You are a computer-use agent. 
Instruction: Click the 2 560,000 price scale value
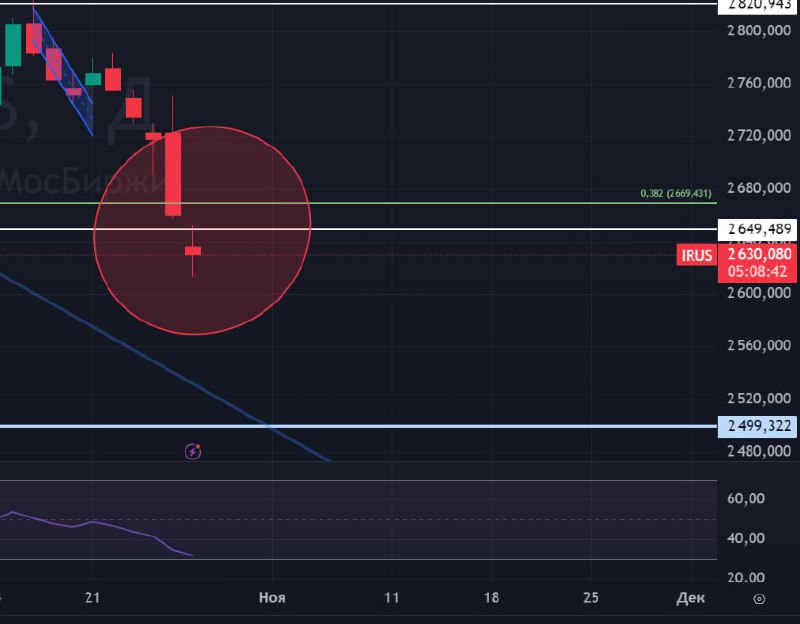pyautogui.click(x=759, y=345)
